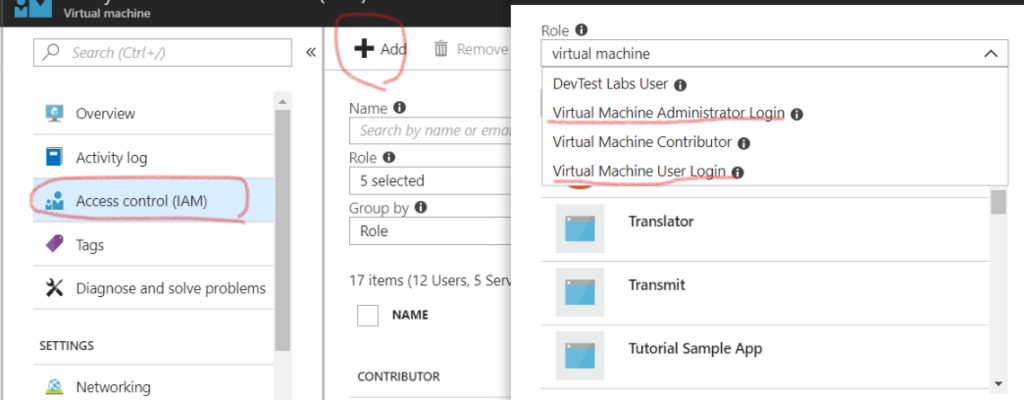Click info icon next to Virtual Machine Administrator Login
This screenshot has width=1024, height=400.
tap(796, 114)
